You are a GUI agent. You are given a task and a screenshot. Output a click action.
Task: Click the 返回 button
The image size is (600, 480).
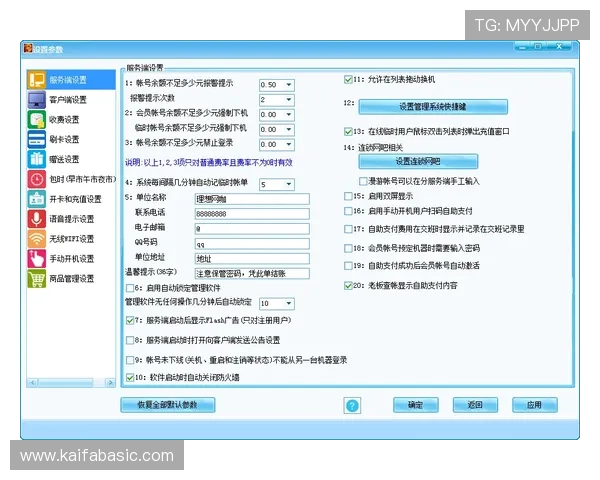(x=475, y=405)
